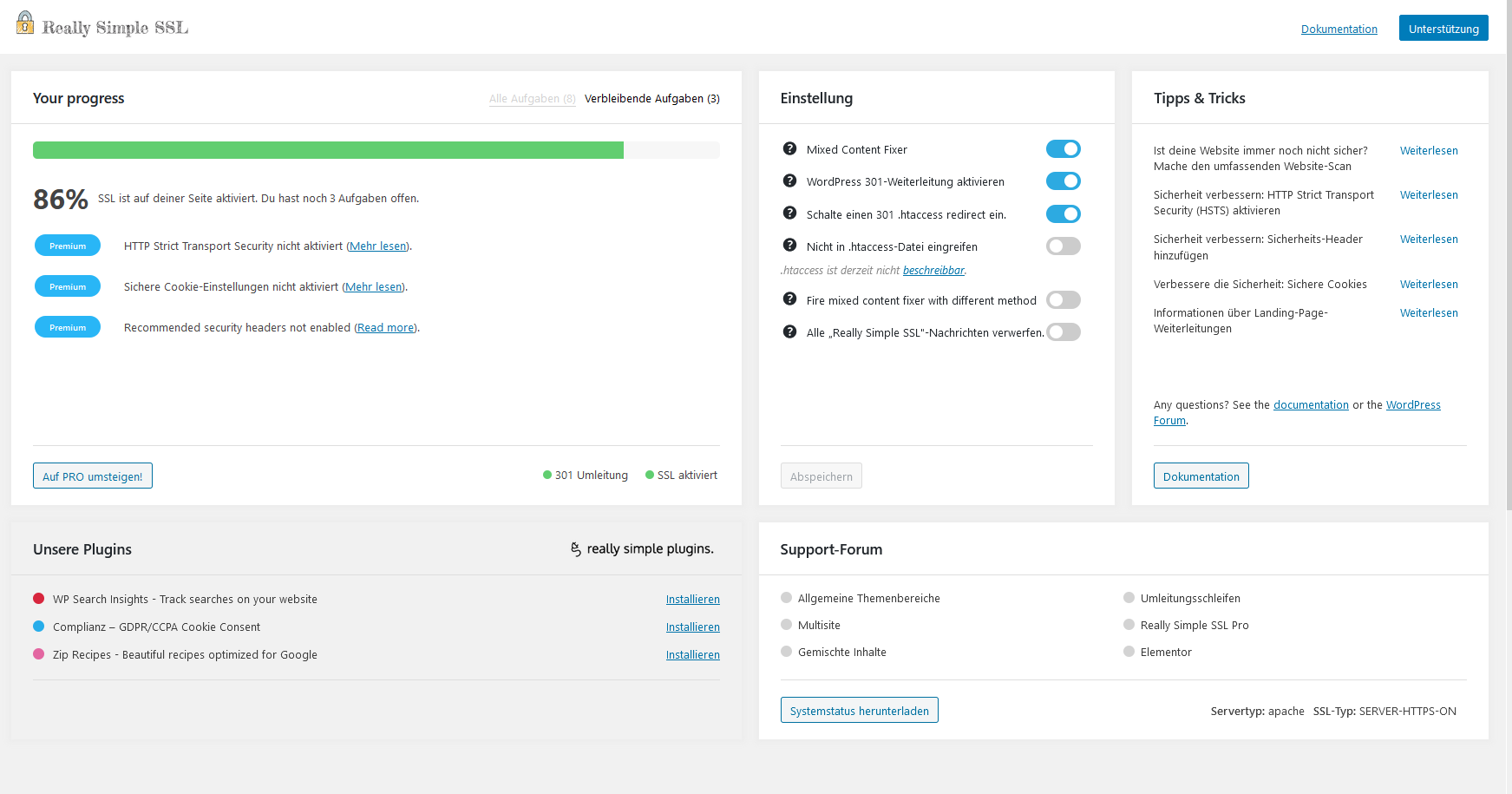
Task: Toggle WordPress 301-Weiterleitung aktivieren switch
Action: coord(1064,181)
